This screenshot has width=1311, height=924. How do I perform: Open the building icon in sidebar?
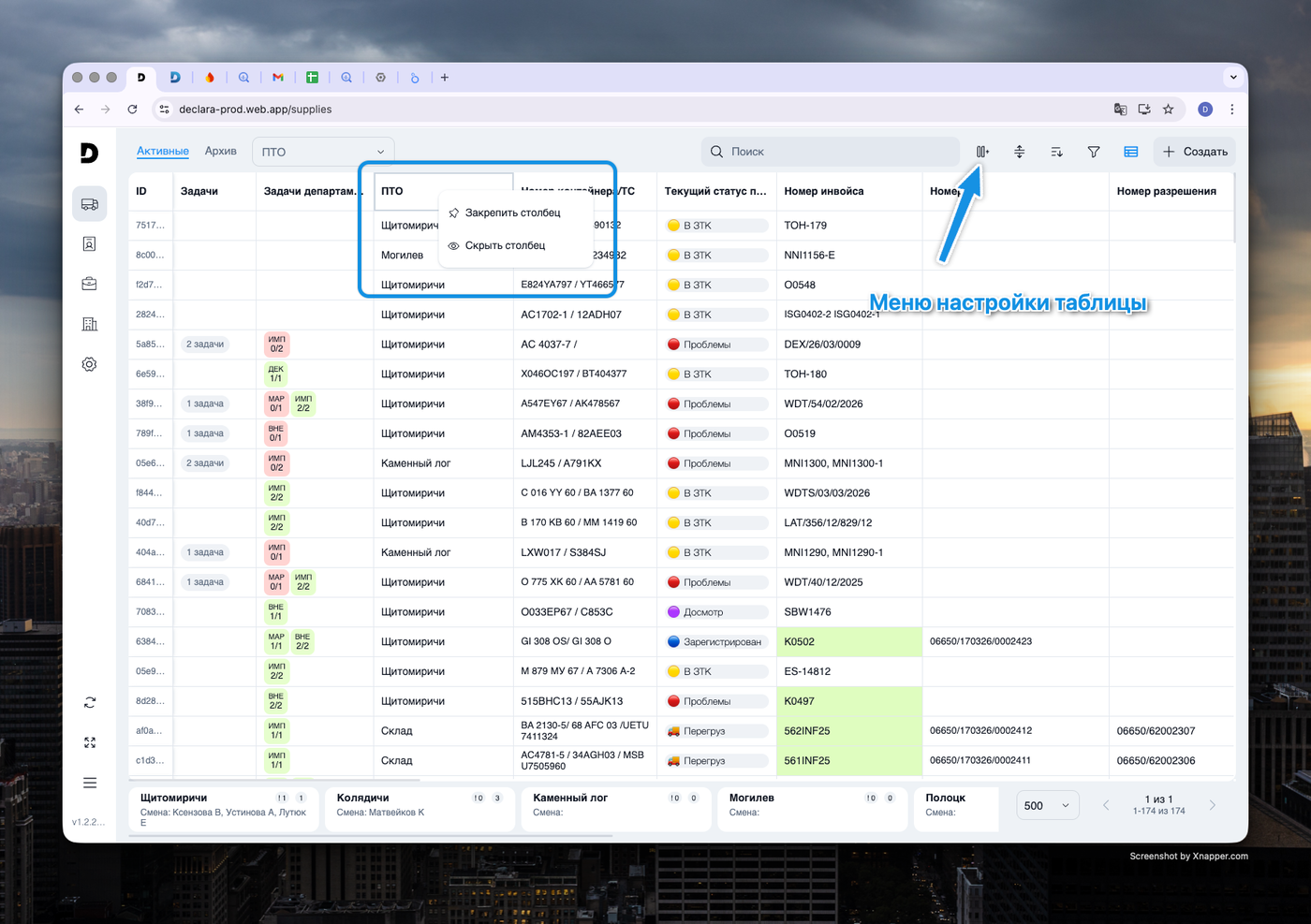[x=90, y=324]
